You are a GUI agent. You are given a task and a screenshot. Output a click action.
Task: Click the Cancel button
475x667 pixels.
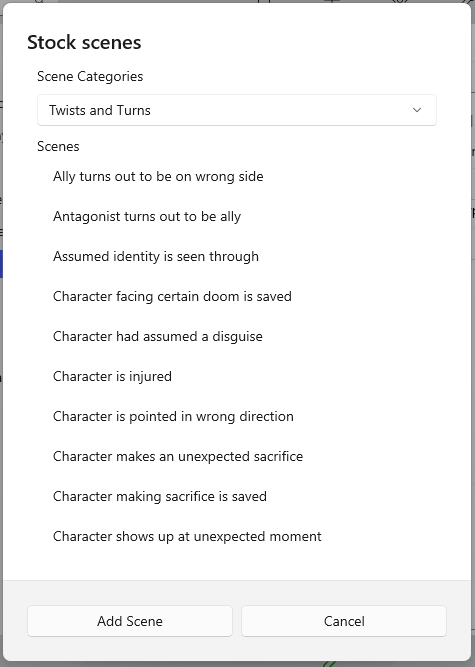point(344,621)
